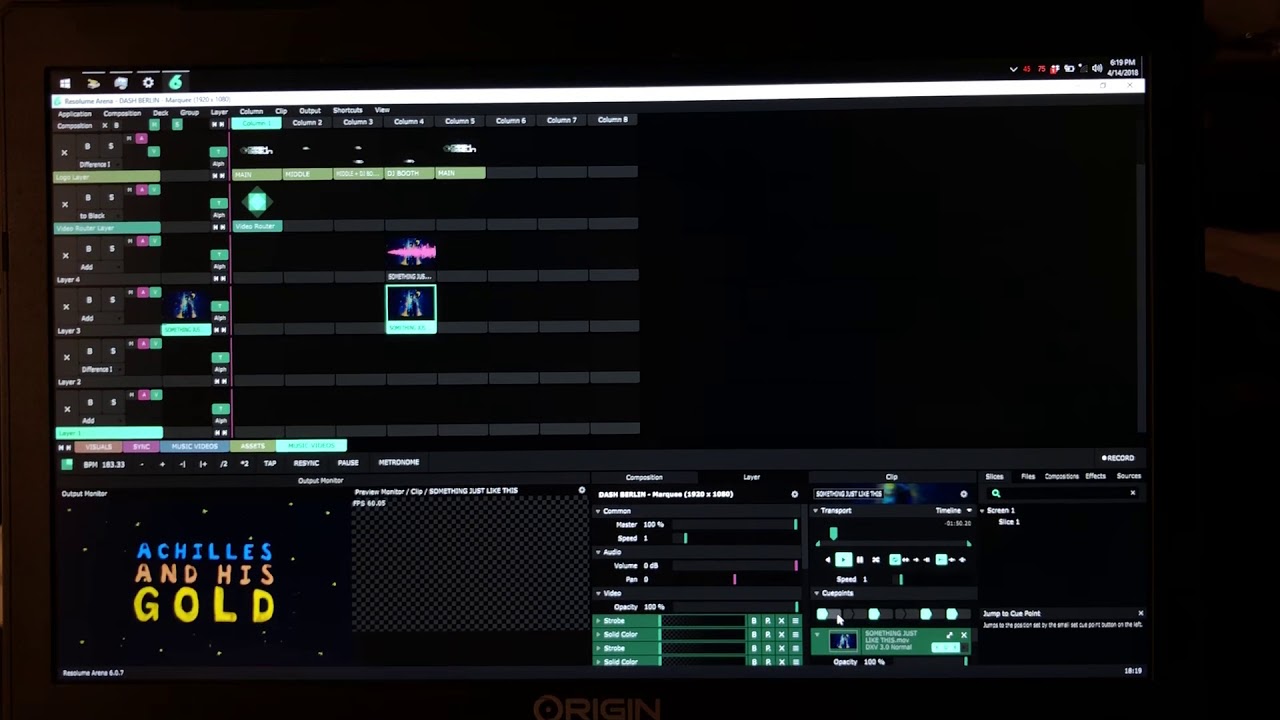Open the Output menu
Image resolution: width=1280 pixels, height=720 pixels.
(x=310, y=110)
